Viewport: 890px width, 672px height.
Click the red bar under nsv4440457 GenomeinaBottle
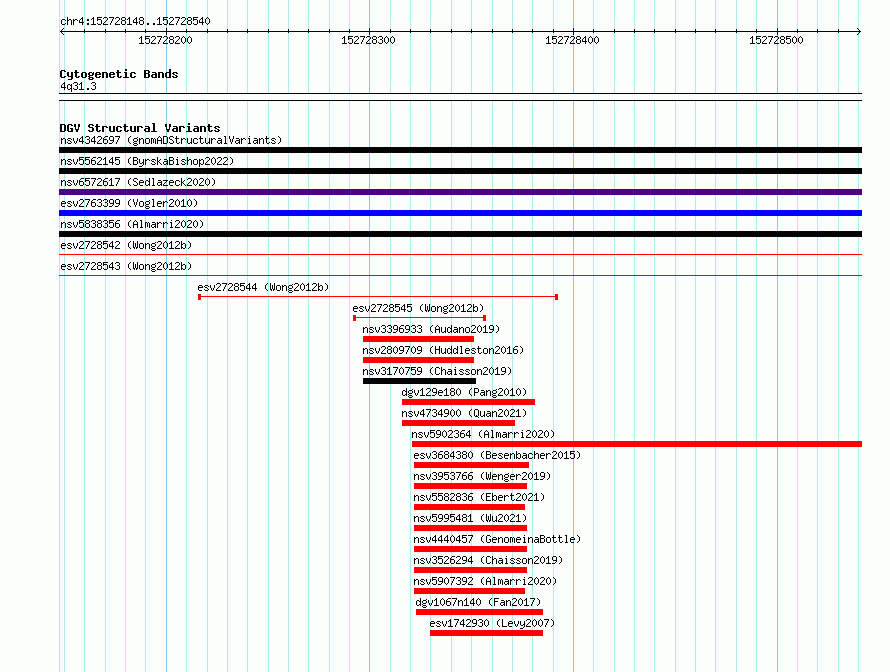coord(471,549)
